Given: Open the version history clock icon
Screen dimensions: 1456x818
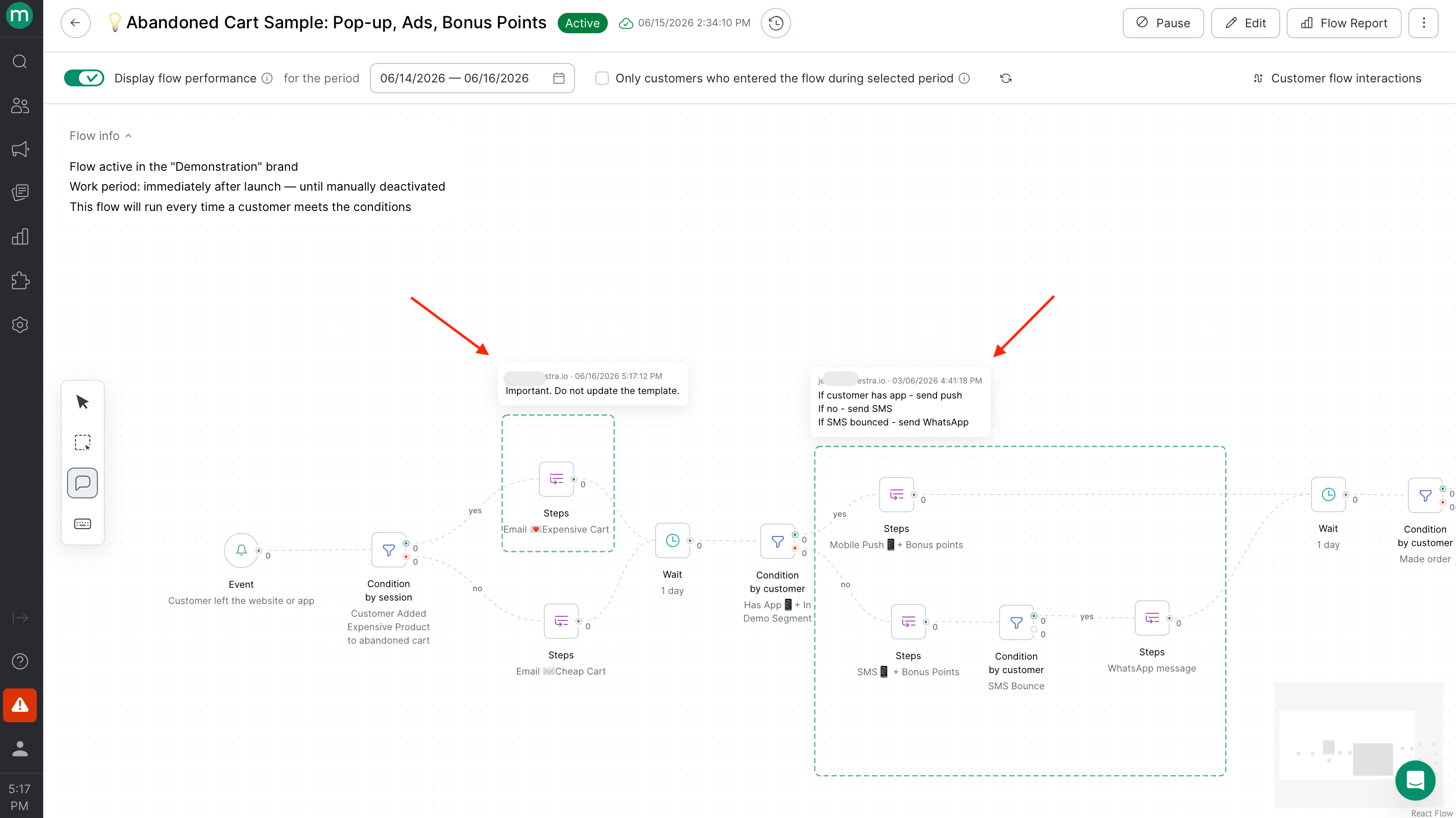Looking at the screenshot, I should click(776, 23).
